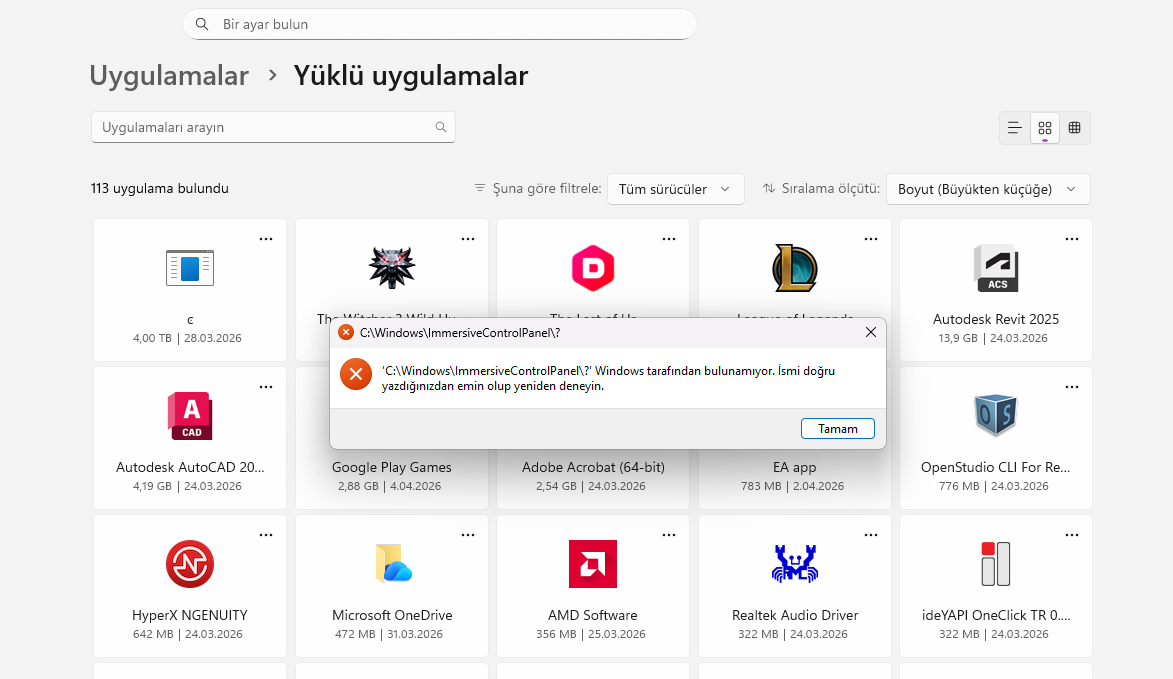Viewport: 1173px width, 679px height.
Task: Open more options for Autodesk Revit 2025
Action: 1072,239
